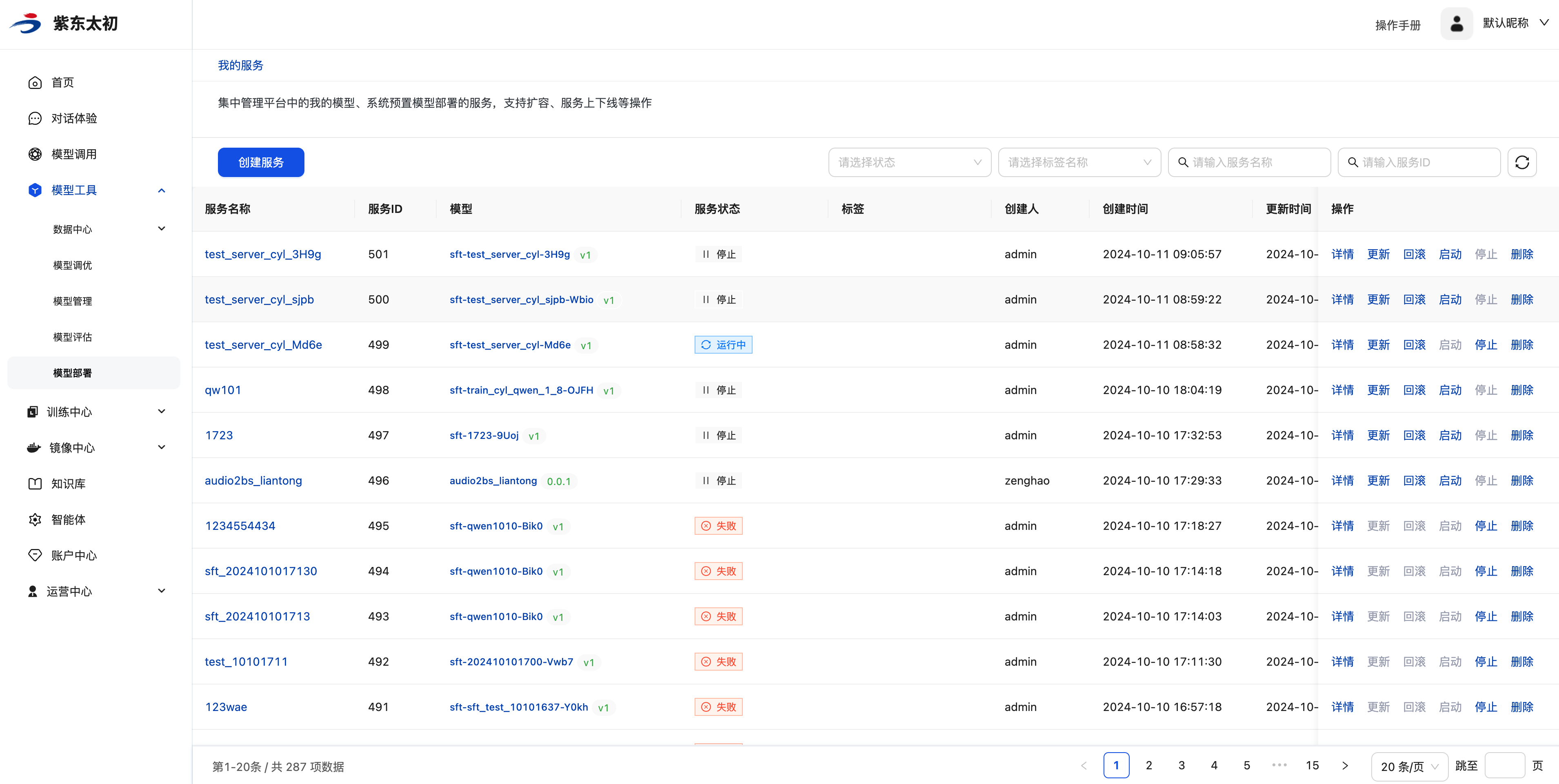Click 详情 for sft_202410101713
This screenshot has height=784, width=1559.
coord(1342,616)
